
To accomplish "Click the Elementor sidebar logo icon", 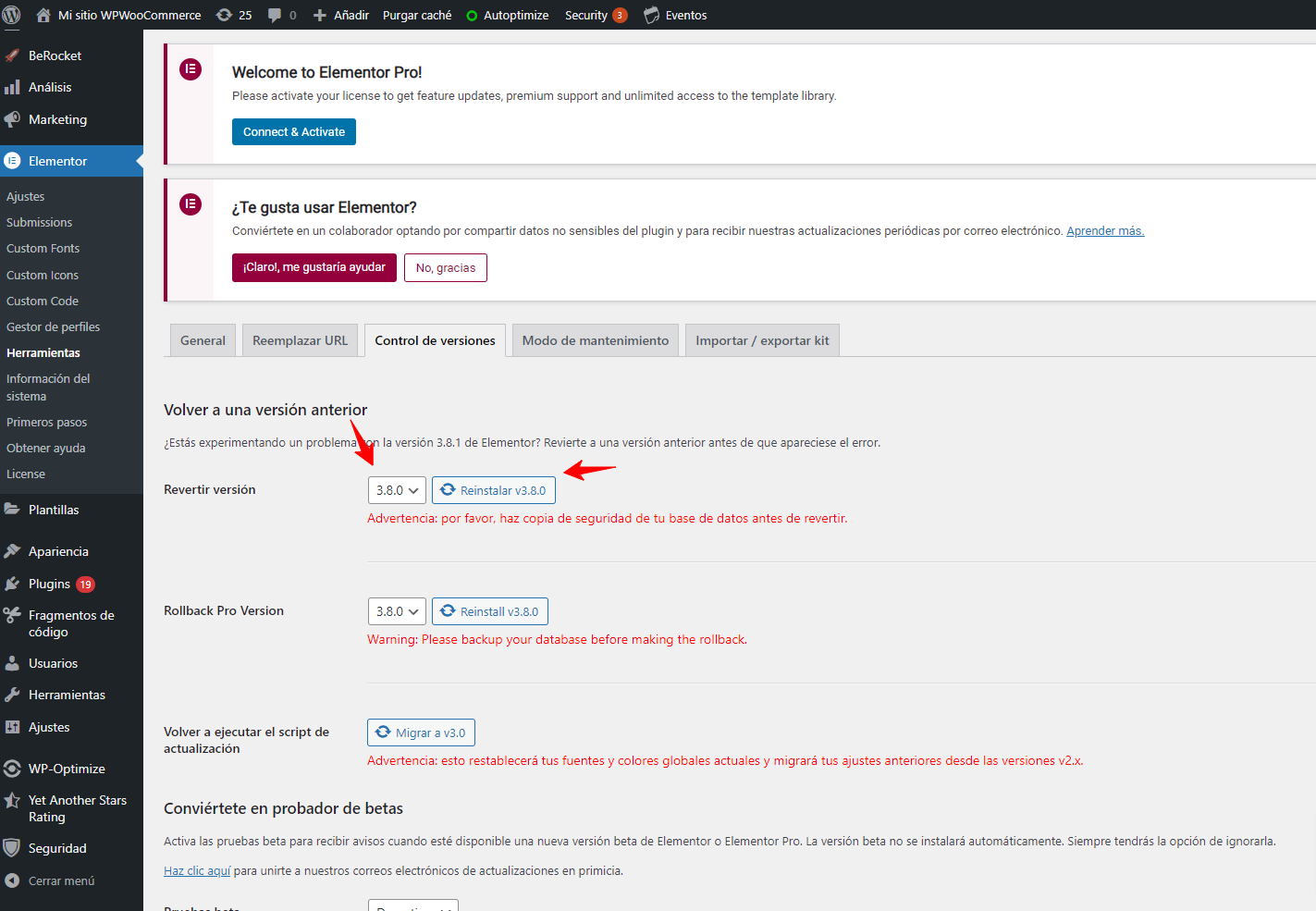I will click(x=12, y=161).
